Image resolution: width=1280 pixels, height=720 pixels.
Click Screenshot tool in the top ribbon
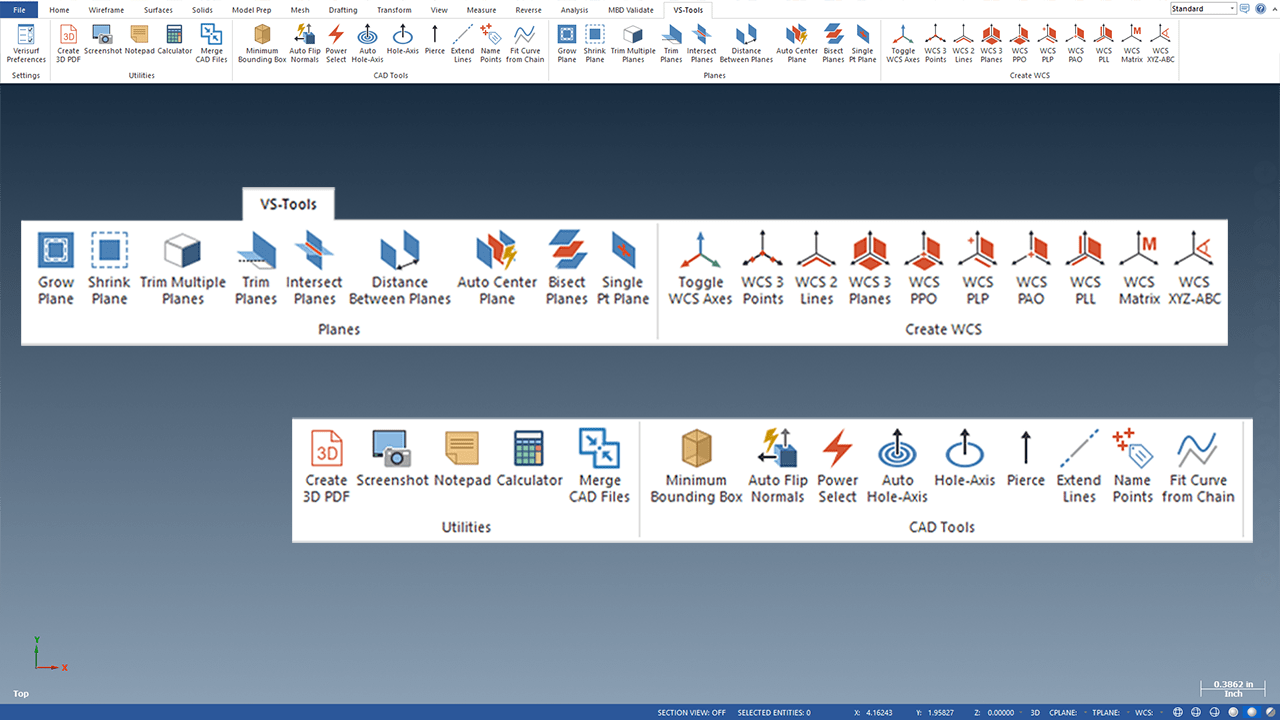[102, 40]
